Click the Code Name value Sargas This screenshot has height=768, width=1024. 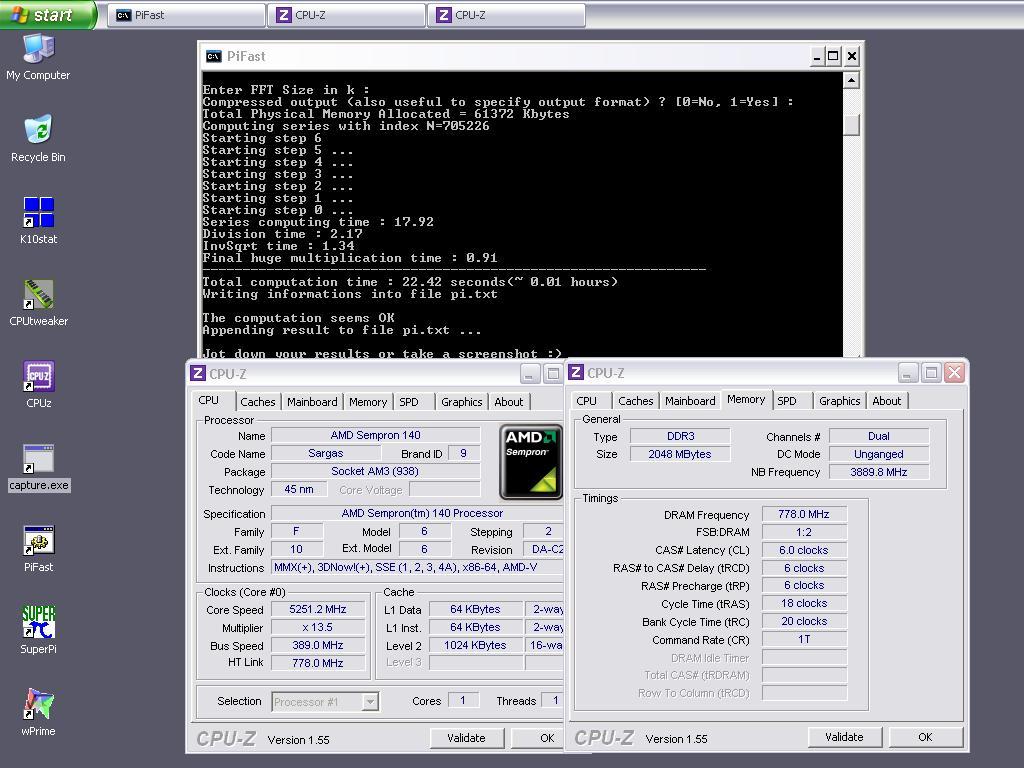pos(325,453)
